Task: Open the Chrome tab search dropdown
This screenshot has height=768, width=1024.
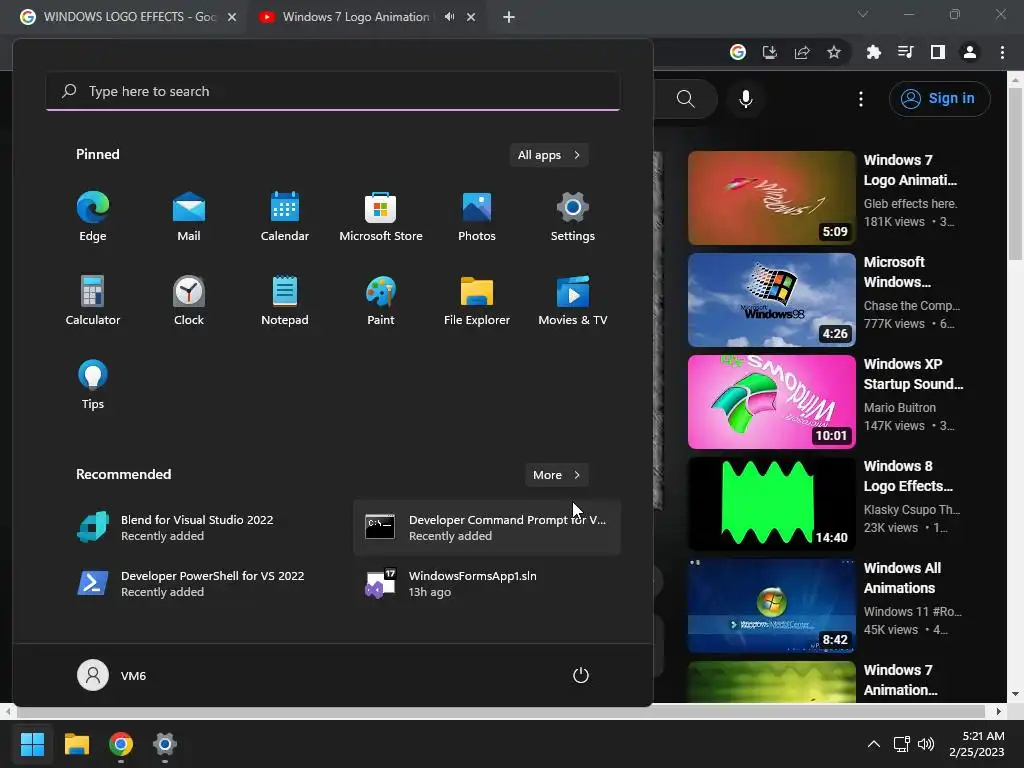Action: (863, 14)
